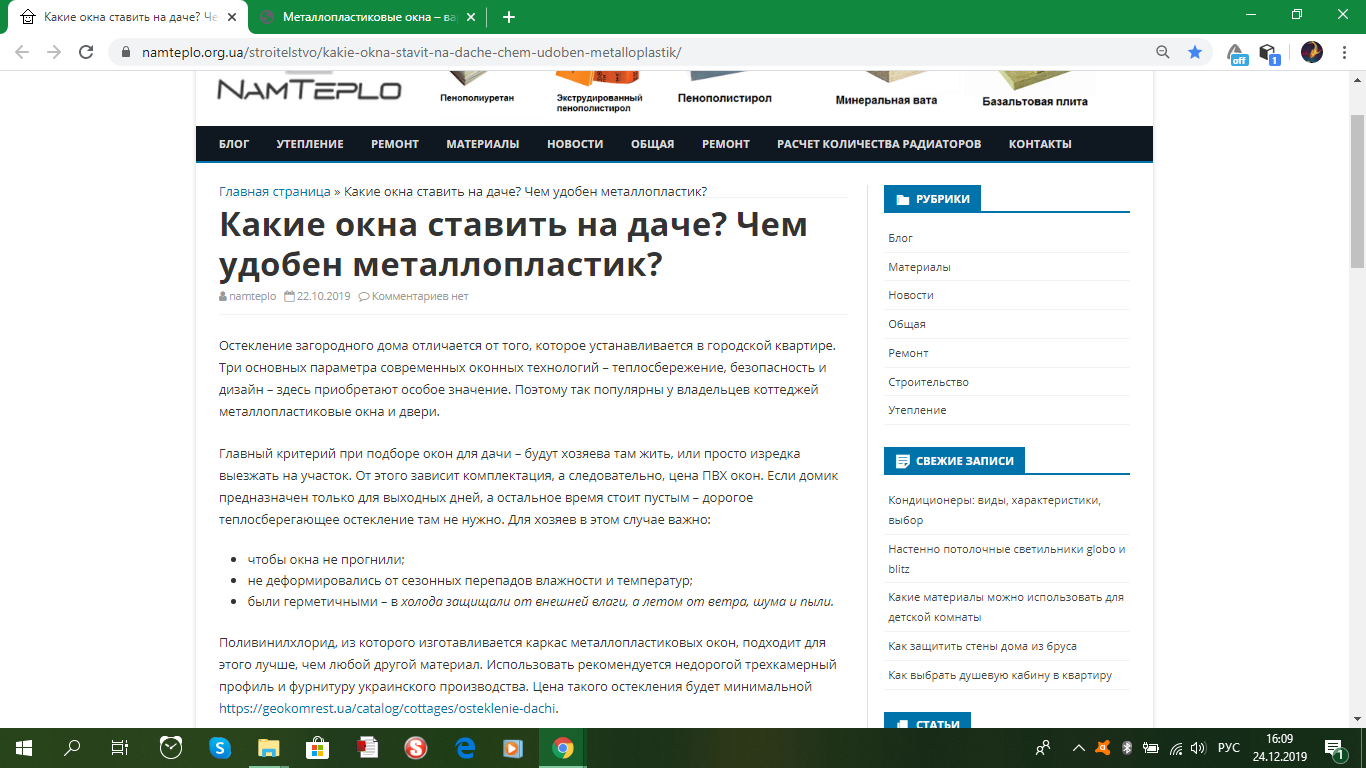Click the Базальтовая плита image in header

pyautogui.click(x=1035, y=90)
